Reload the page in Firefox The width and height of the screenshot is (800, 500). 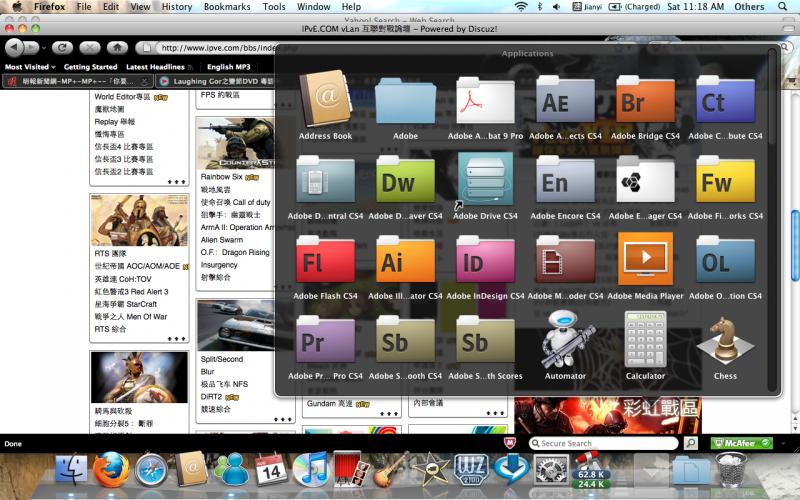tap(62, 48)
